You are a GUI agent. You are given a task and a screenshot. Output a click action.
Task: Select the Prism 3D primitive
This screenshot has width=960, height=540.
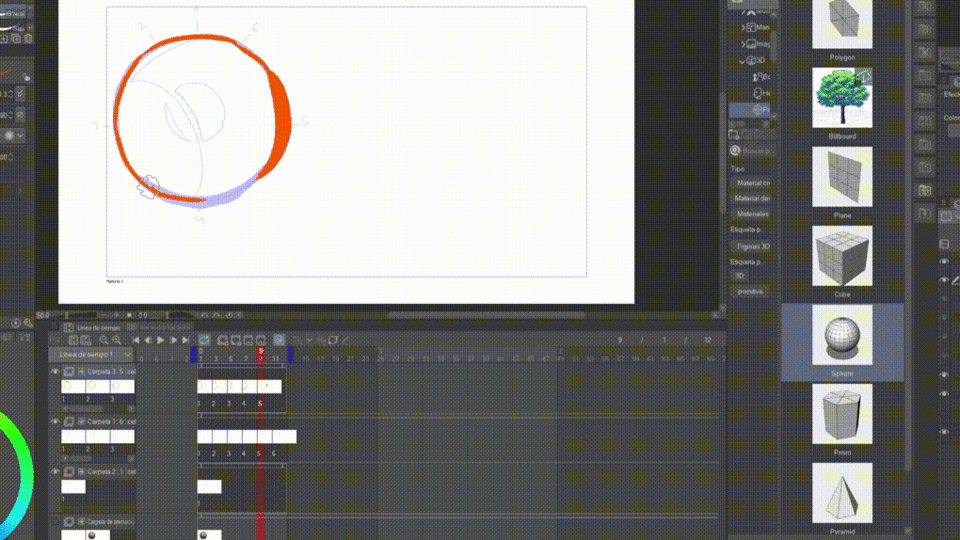coord(842,414)
